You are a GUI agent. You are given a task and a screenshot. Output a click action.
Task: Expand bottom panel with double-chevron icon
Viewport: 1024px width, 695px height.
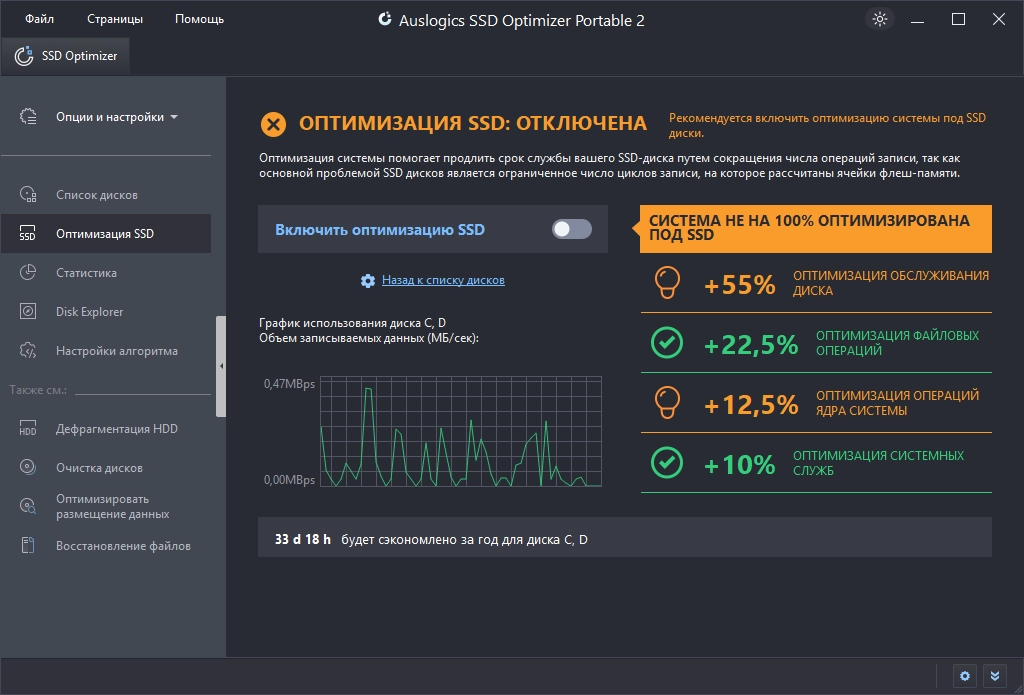click(995, 675)
